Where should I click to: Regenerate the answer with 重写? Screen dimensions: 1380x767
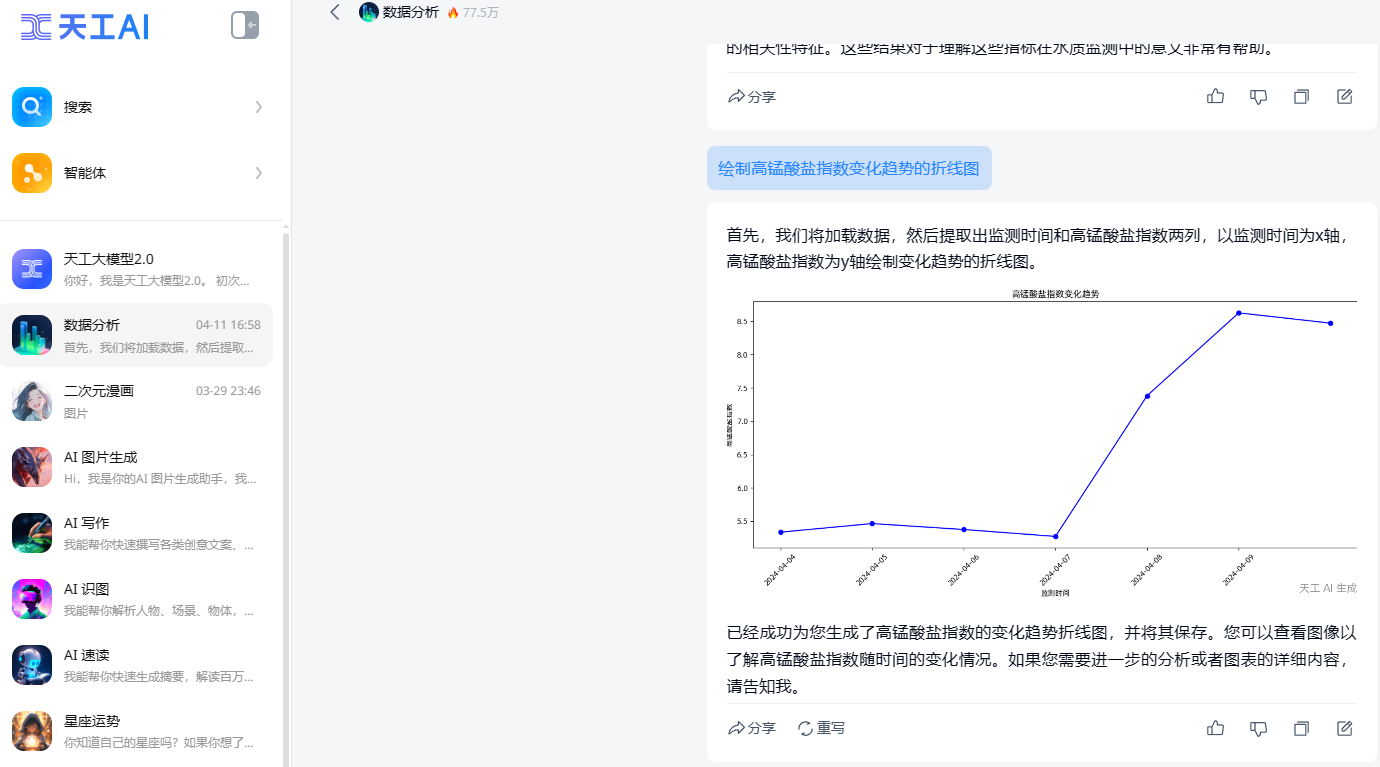(821, 728)
